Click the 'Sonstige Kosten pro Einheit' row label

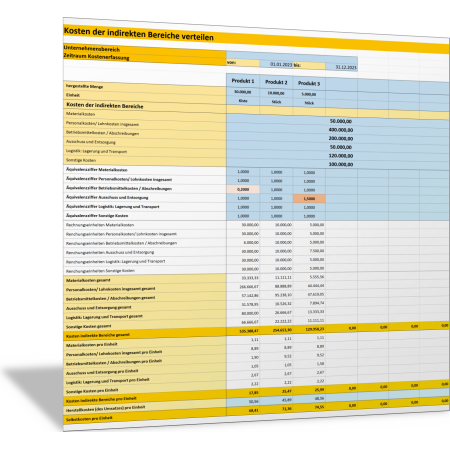92,391
